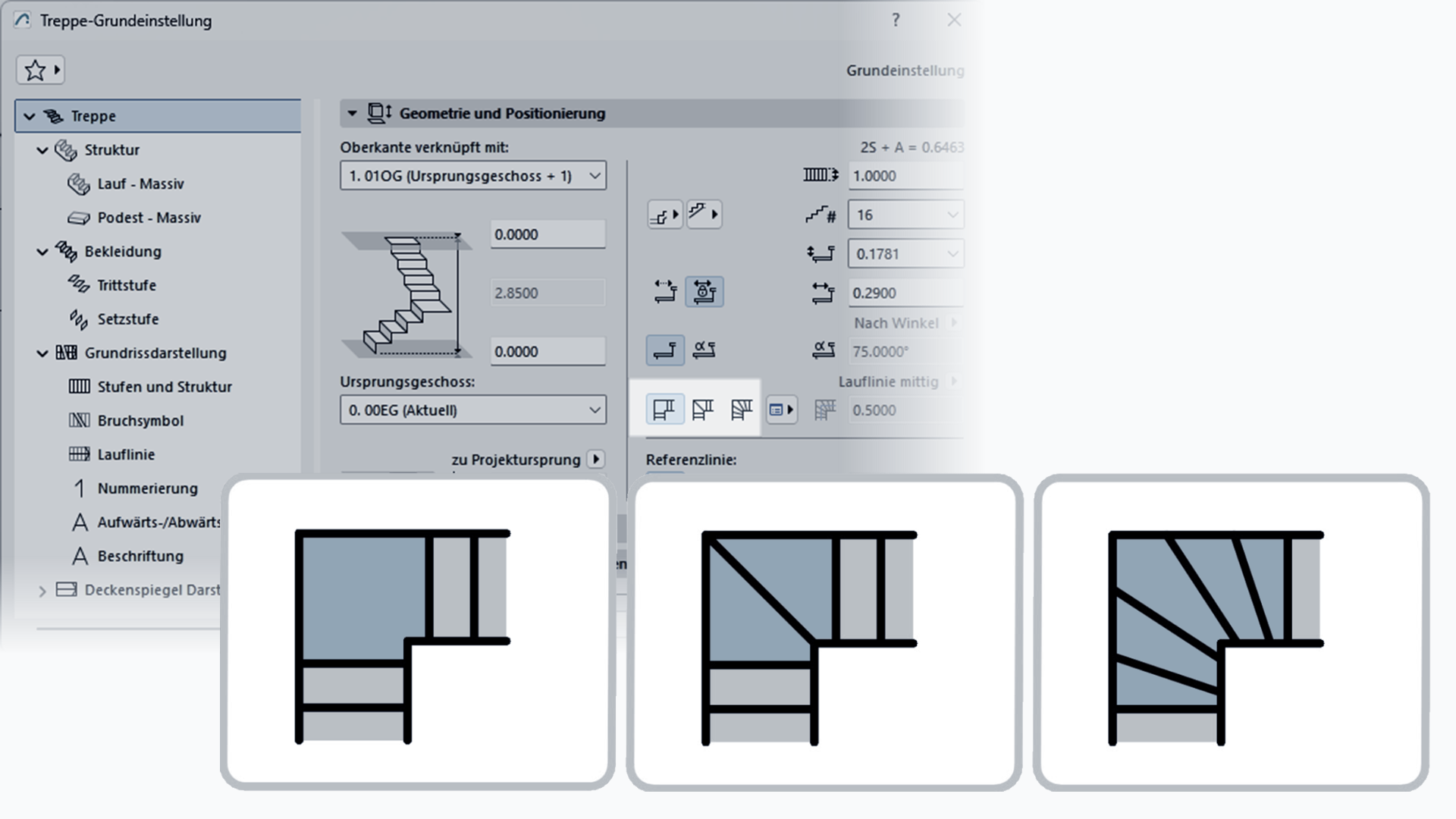Expand the Deckenspiegel Darstellung tree node
This screenshot has height=819, width=1456.
click(42, 591)
